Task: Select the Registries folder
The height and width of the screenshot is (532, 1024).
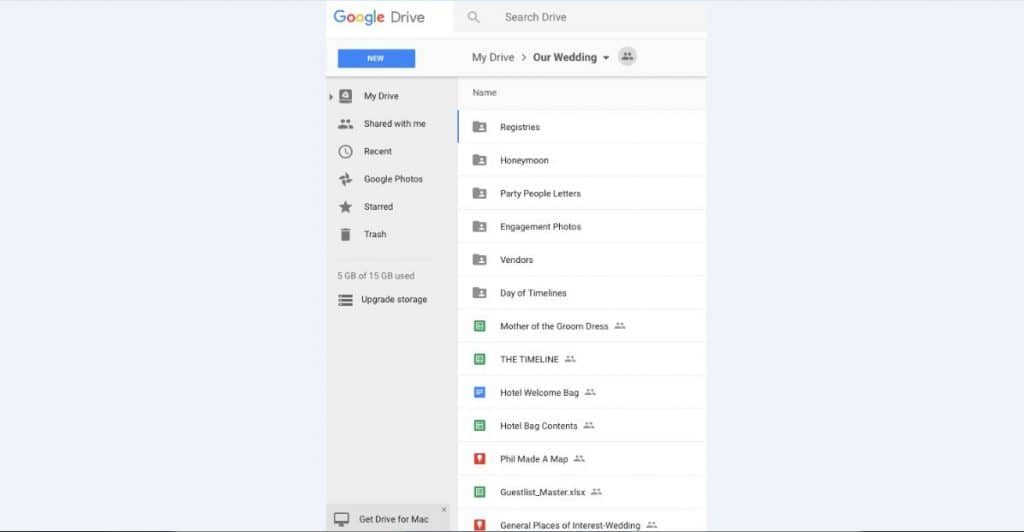Action: click(x=519, y=127)
